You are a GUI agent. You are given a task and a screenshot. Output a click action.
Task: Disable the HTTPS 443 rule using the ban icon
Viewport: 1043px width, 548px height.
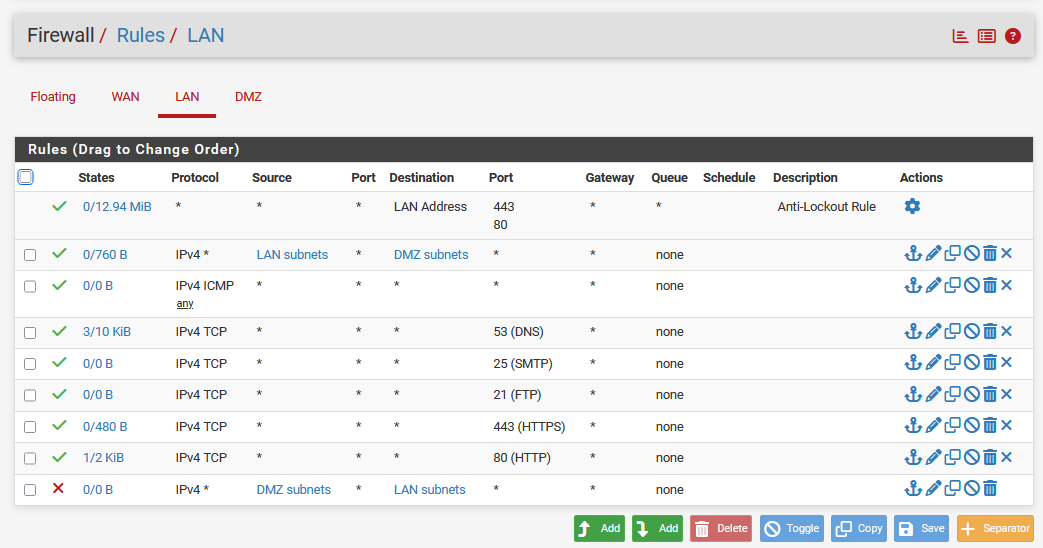click(x=971, y=426)
